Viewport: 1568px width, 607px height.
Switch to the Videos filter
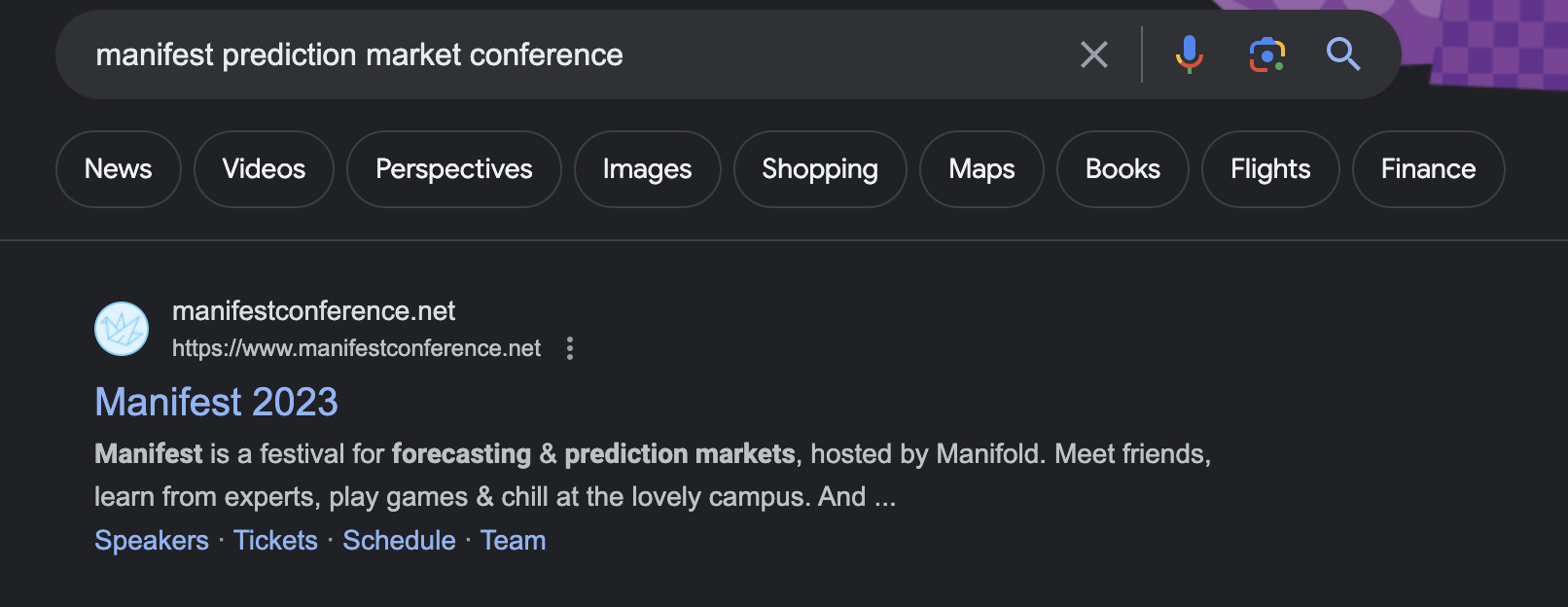264,169
